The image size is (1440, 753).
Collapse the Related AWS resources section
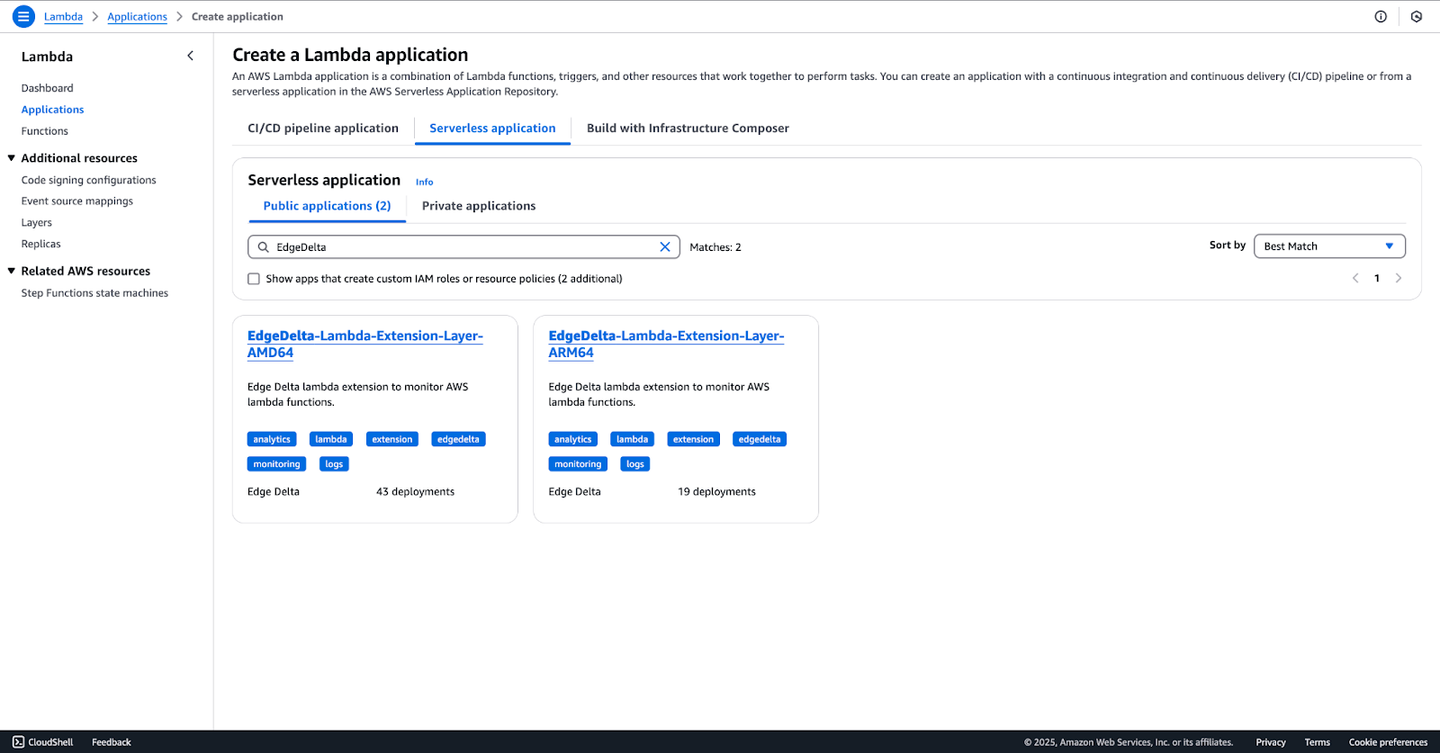pos(12,271)
